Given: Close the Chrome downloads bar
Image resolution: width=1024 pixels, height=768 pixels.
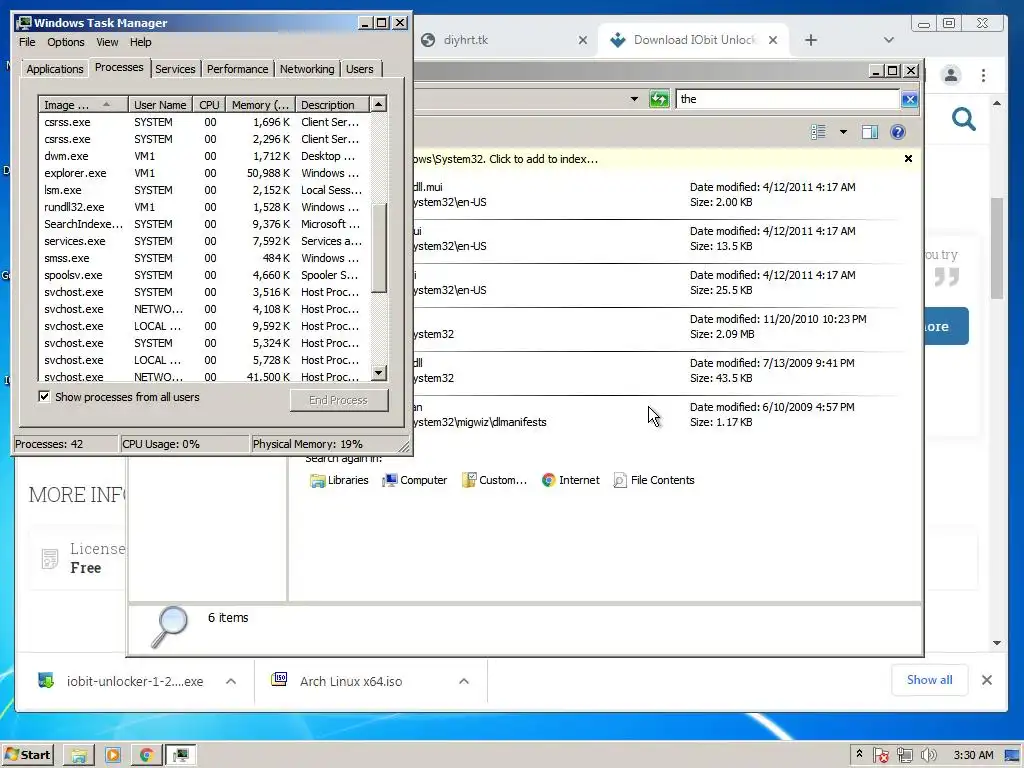Looking at the screenshot, I should (987, 680).
